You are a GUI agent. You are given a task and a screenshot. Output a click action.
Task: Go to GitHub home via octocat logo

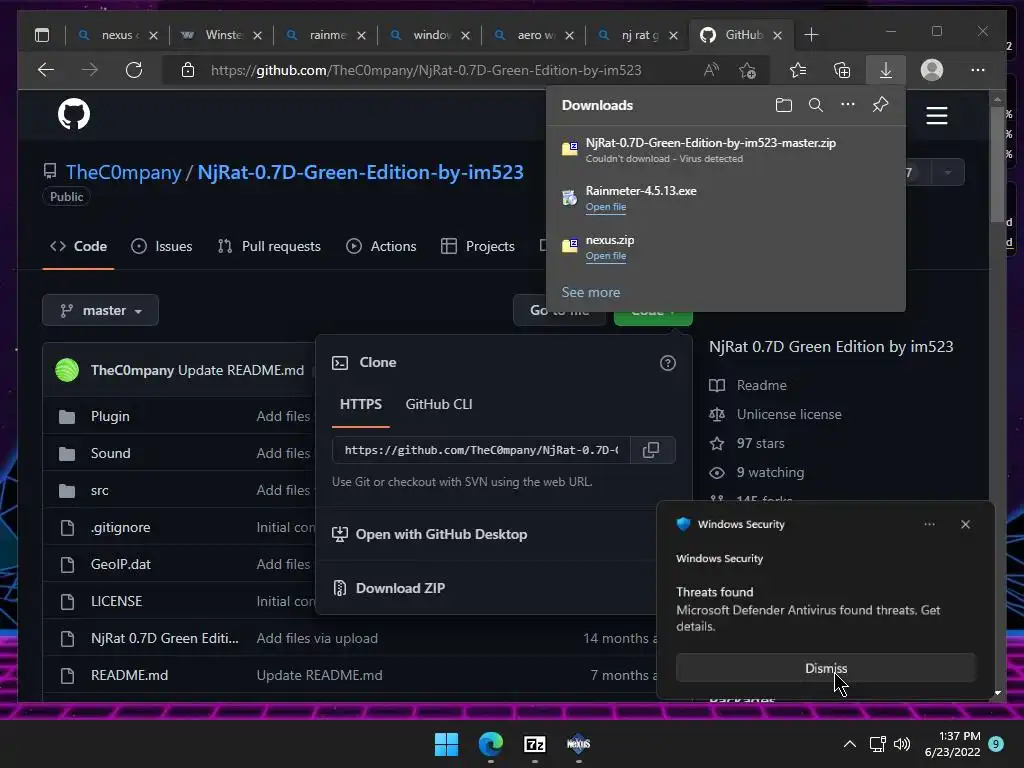click(74, 114)
